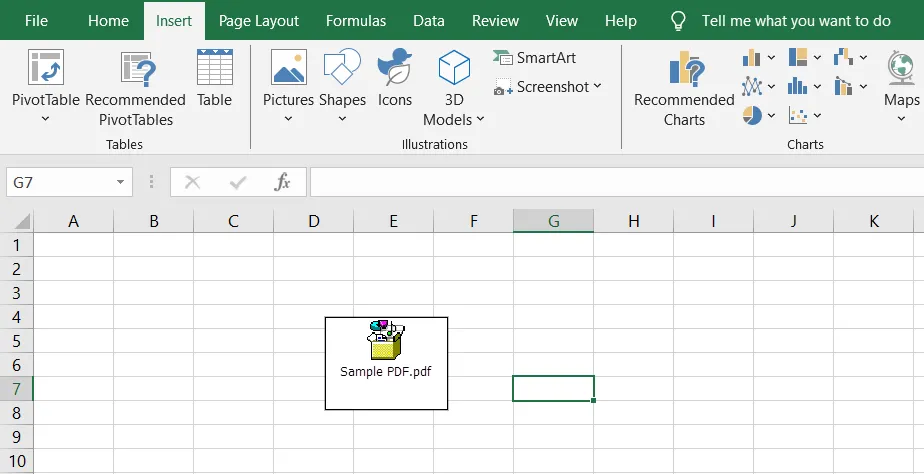Click the hierarchy treemap chart icon
924x474 pixels.
[x=797, y=57]
